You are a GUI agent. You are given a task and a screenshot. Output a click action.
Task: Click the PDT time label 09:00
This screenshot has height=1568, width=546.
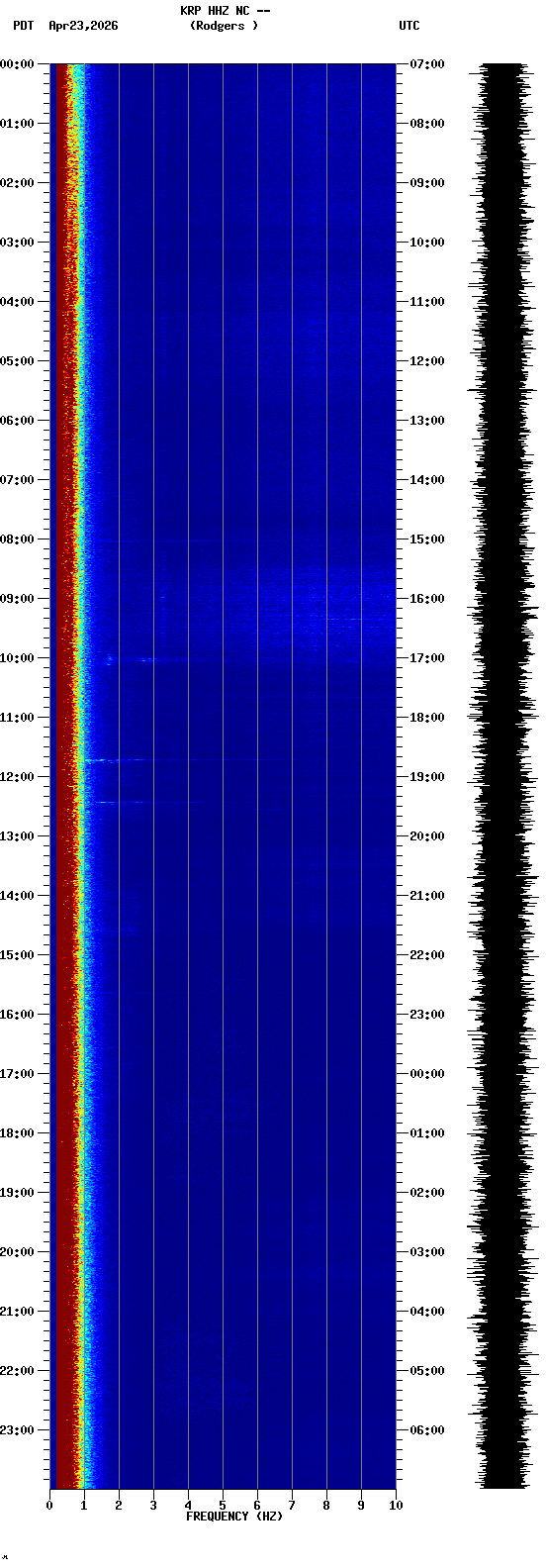point(17,599)
